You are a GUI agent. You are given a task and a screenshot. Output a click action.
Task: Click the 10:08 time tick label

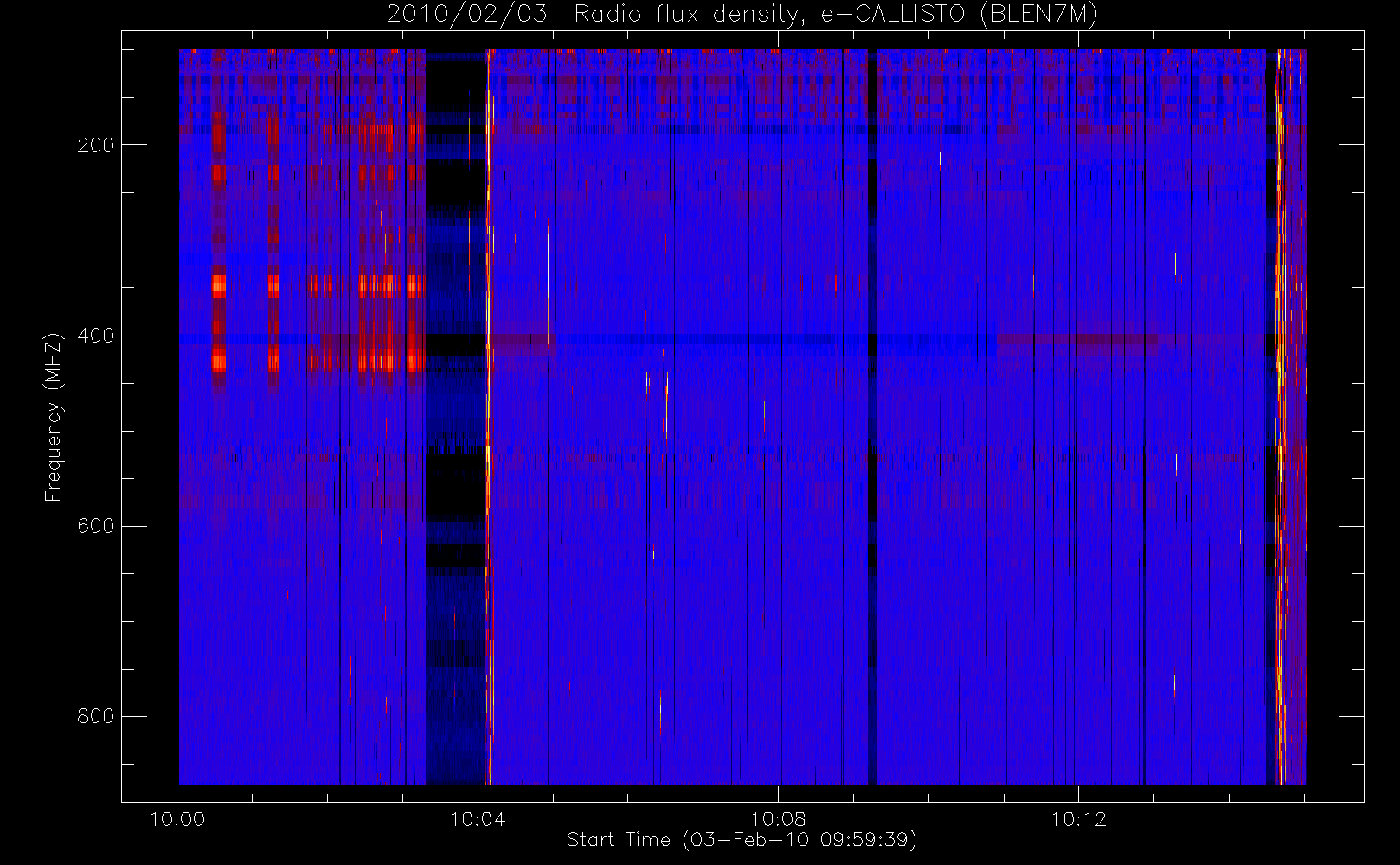point(778,819)
